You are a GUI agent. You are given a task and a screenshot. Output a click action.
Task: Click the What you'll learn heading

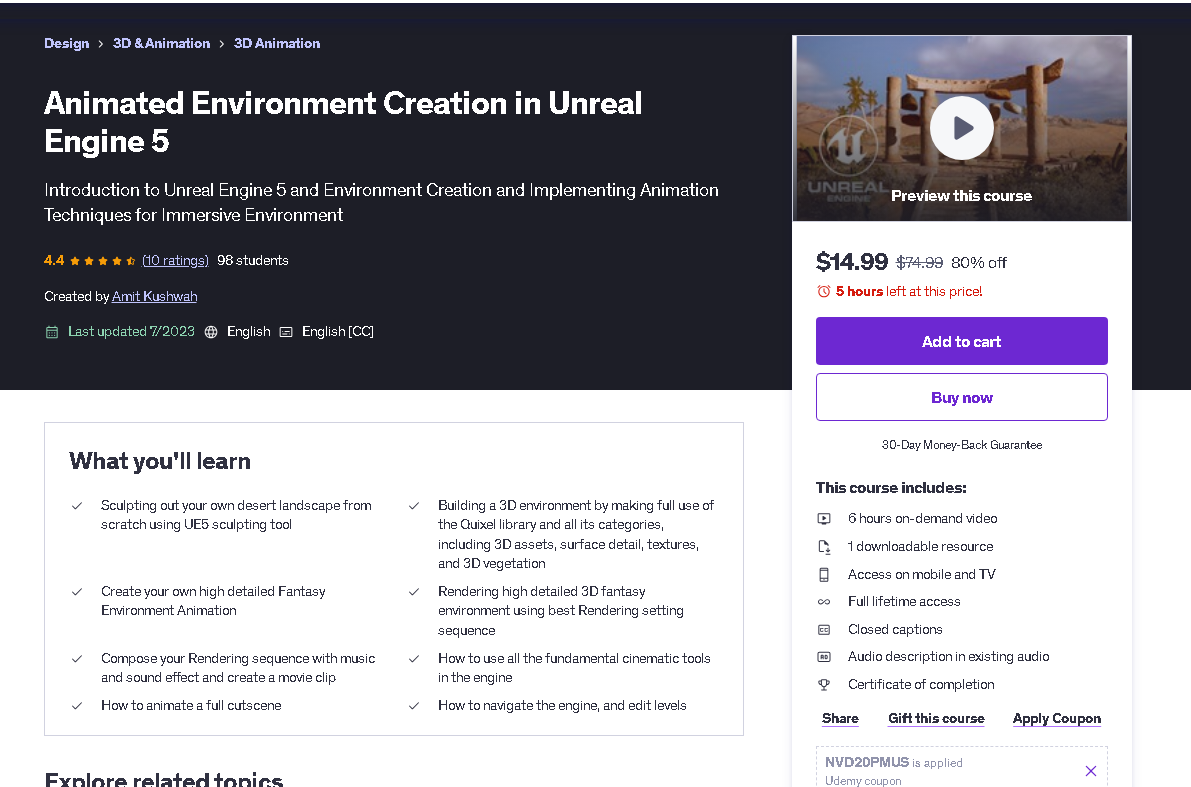coord(160,461)
